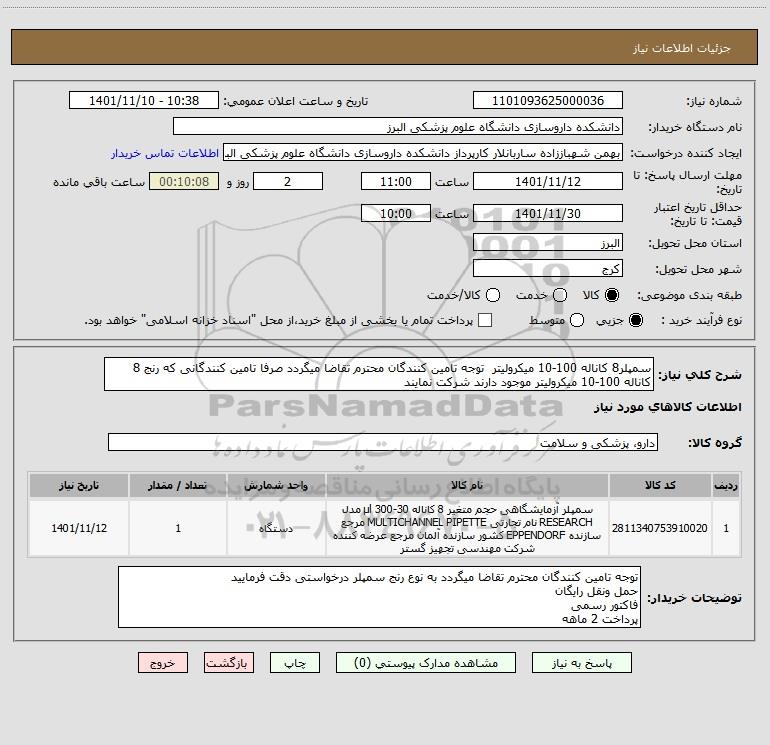Click the buyer organization name field
Screen dimensions: 770x745
click(398, 127)
